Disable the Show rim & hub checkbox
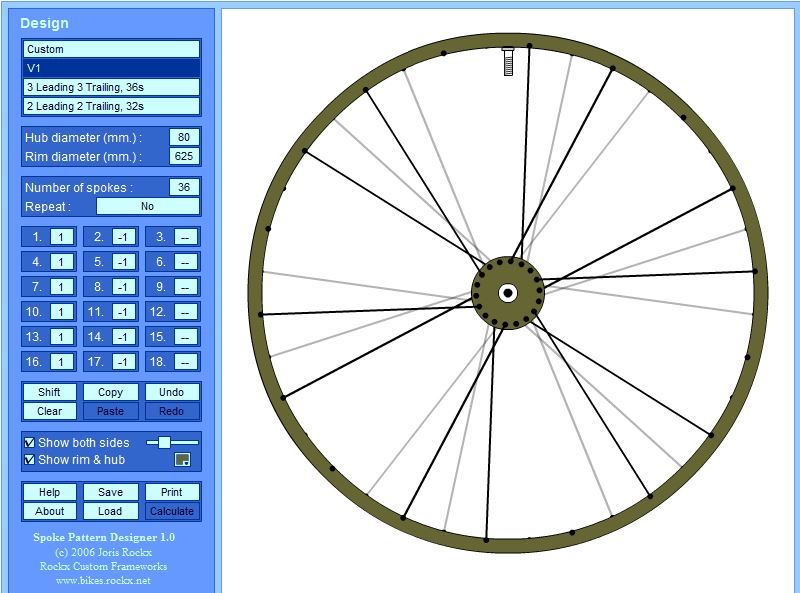Viewport: 800px width, 593px height. click(29, 460)
